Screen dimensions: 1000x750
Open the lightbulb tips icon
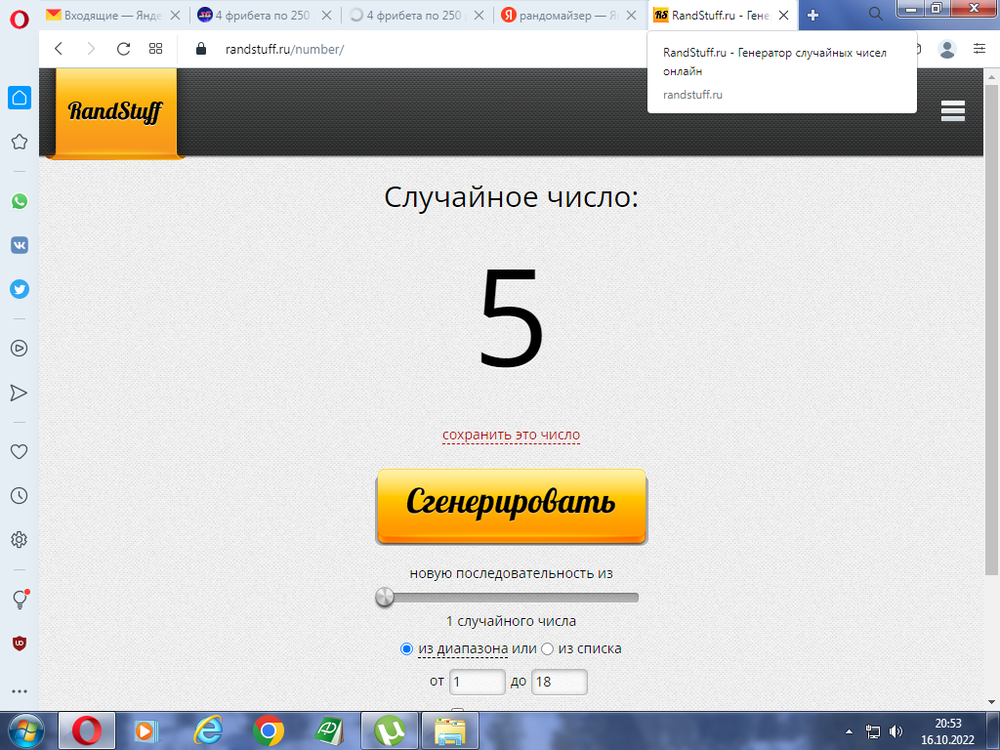point(20,599)
